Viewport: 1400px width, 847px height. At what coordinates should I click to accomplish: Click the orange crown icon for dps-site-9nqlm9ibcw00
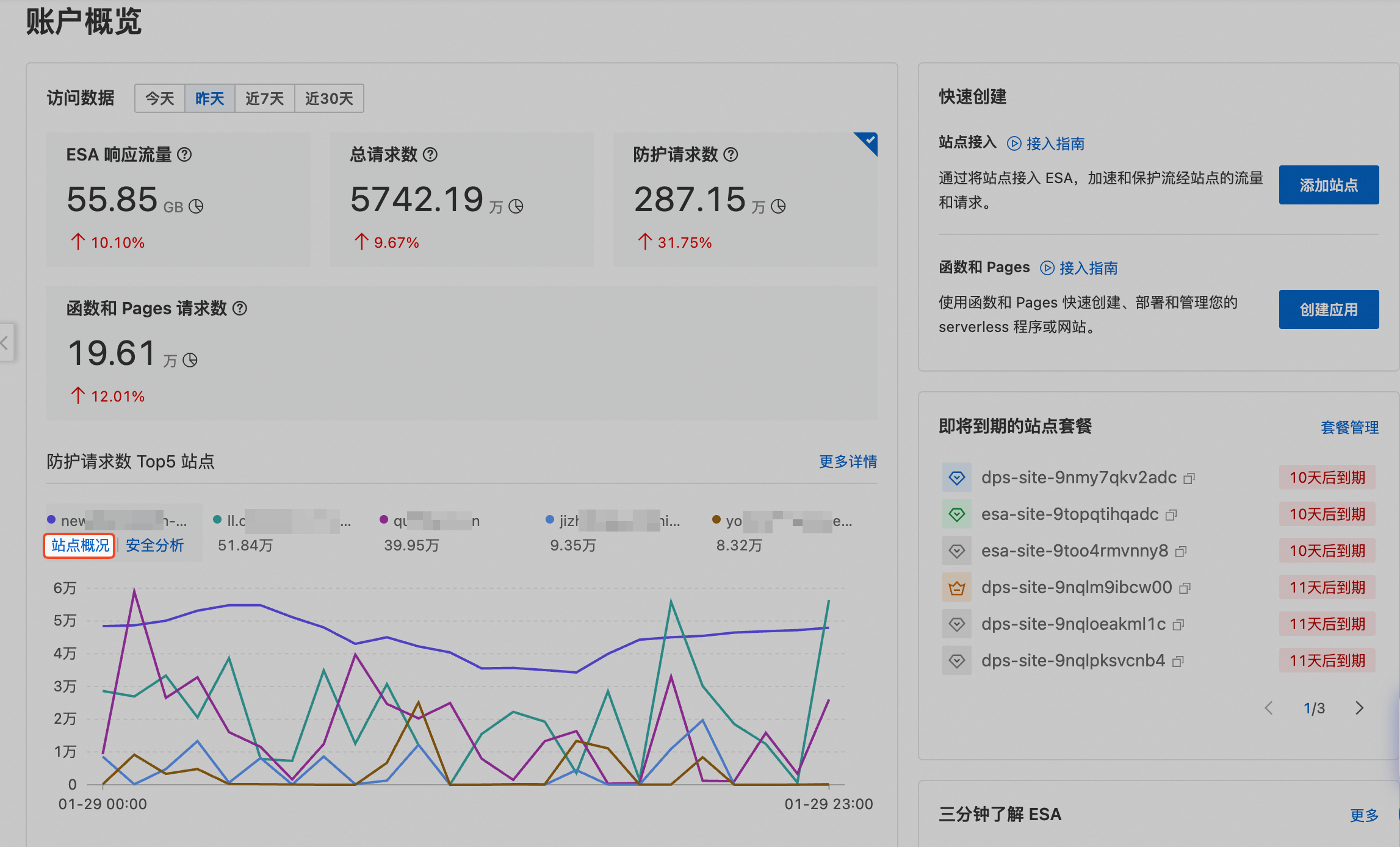click(x=956, y=588)
